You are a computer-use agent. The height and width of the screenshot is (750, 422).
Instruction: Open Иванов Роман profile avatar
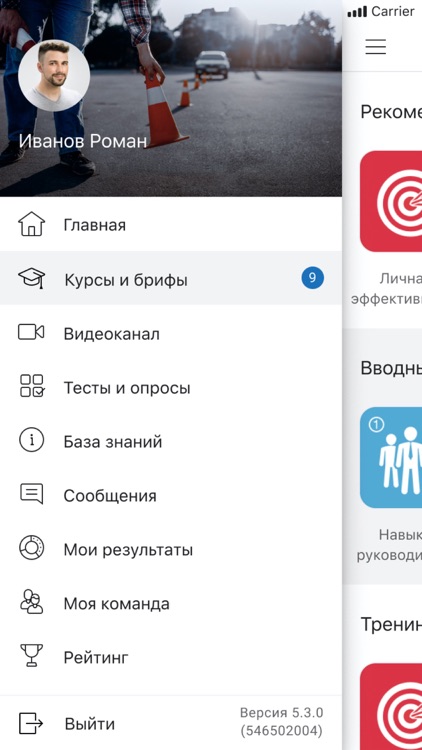(x=54, y=76)
